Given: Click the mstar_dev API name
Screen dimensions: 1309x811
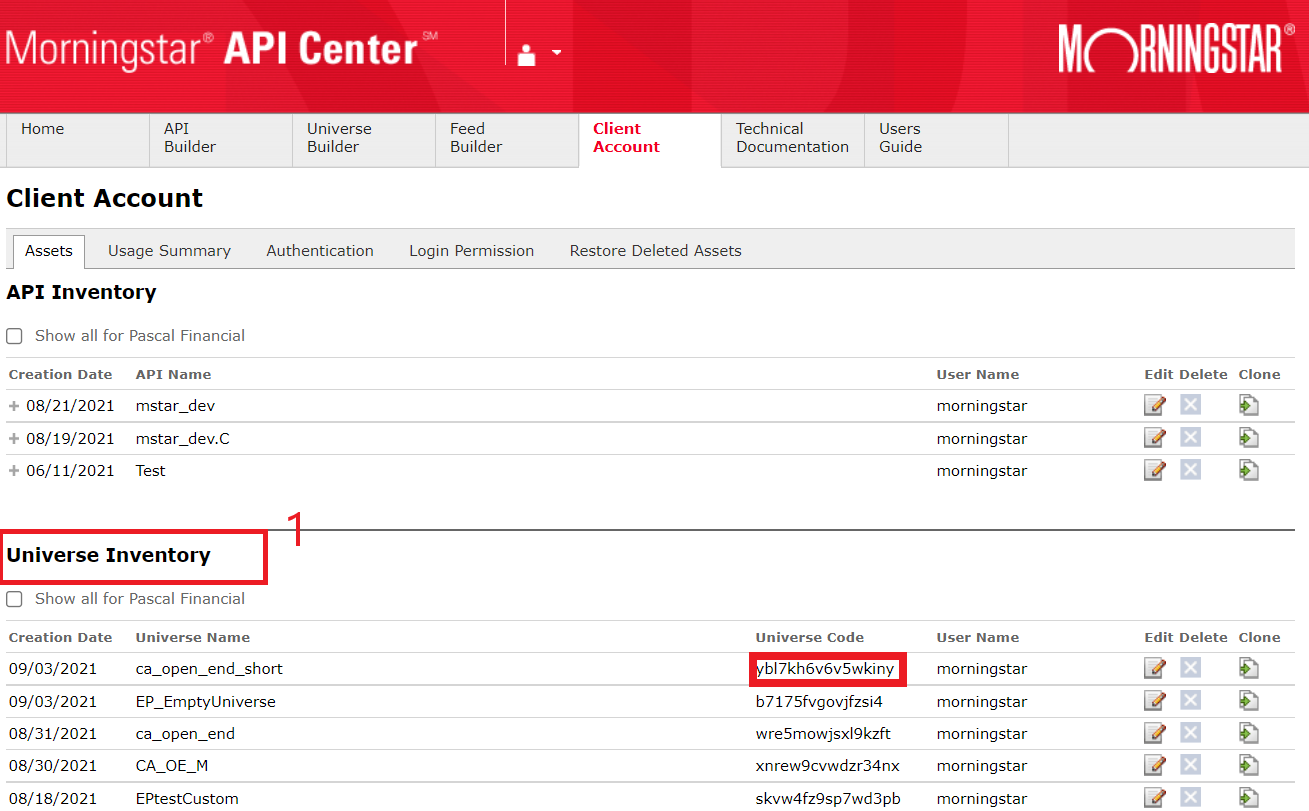Looking at the screenshot, I should (175, 406).
